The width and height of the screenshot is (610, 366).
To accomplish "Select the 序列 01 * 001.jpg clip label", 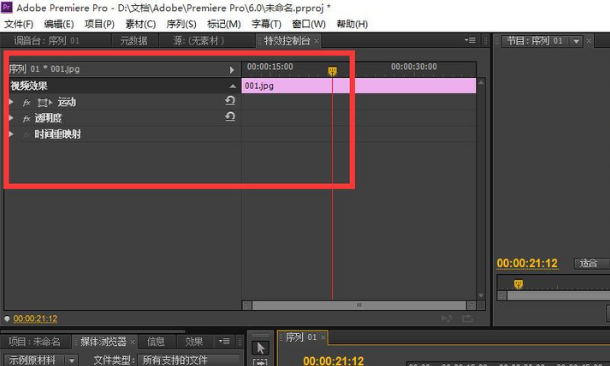I will pos(44,69).
